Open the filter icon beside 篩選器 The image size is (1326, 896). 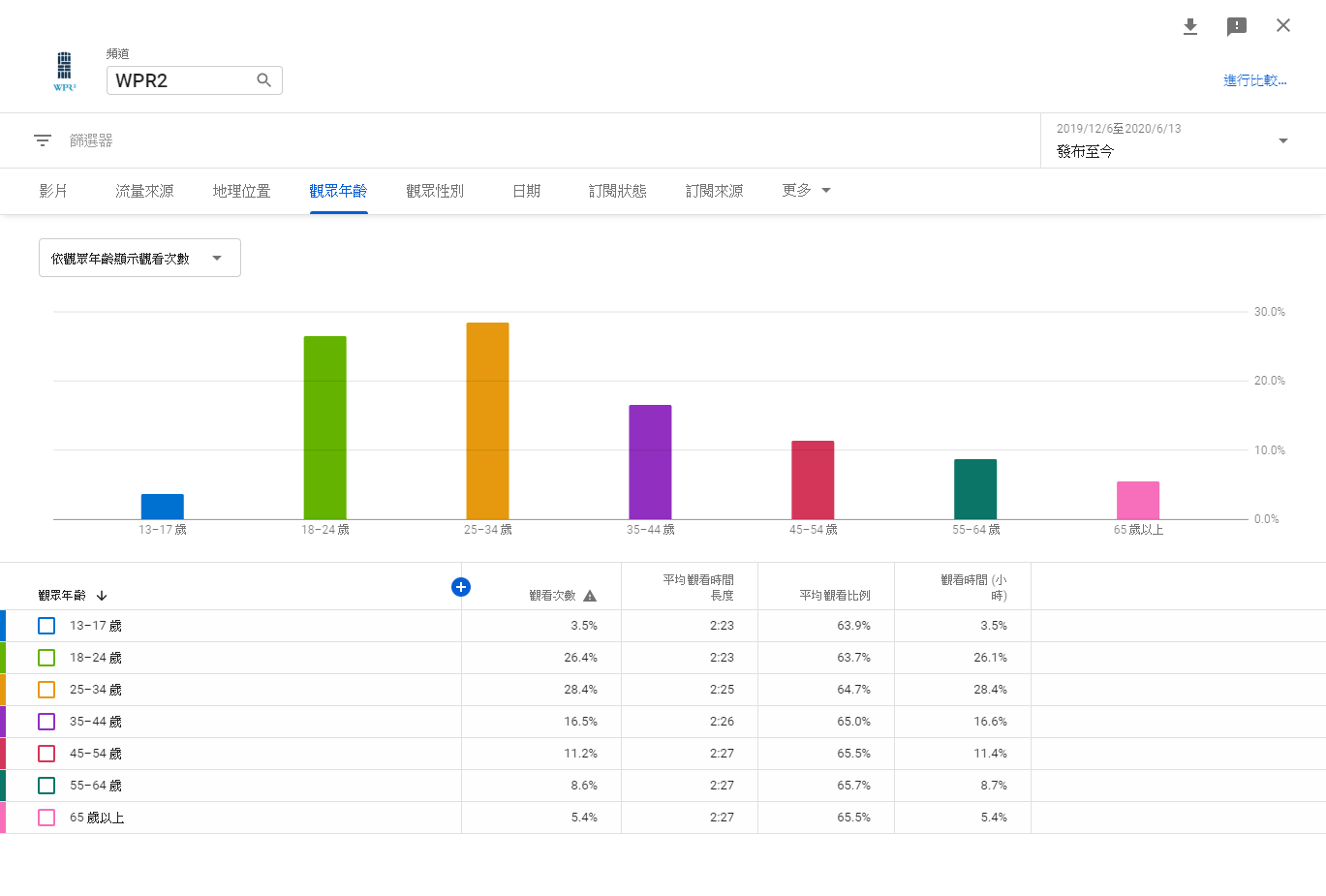[x=43, y=140]
